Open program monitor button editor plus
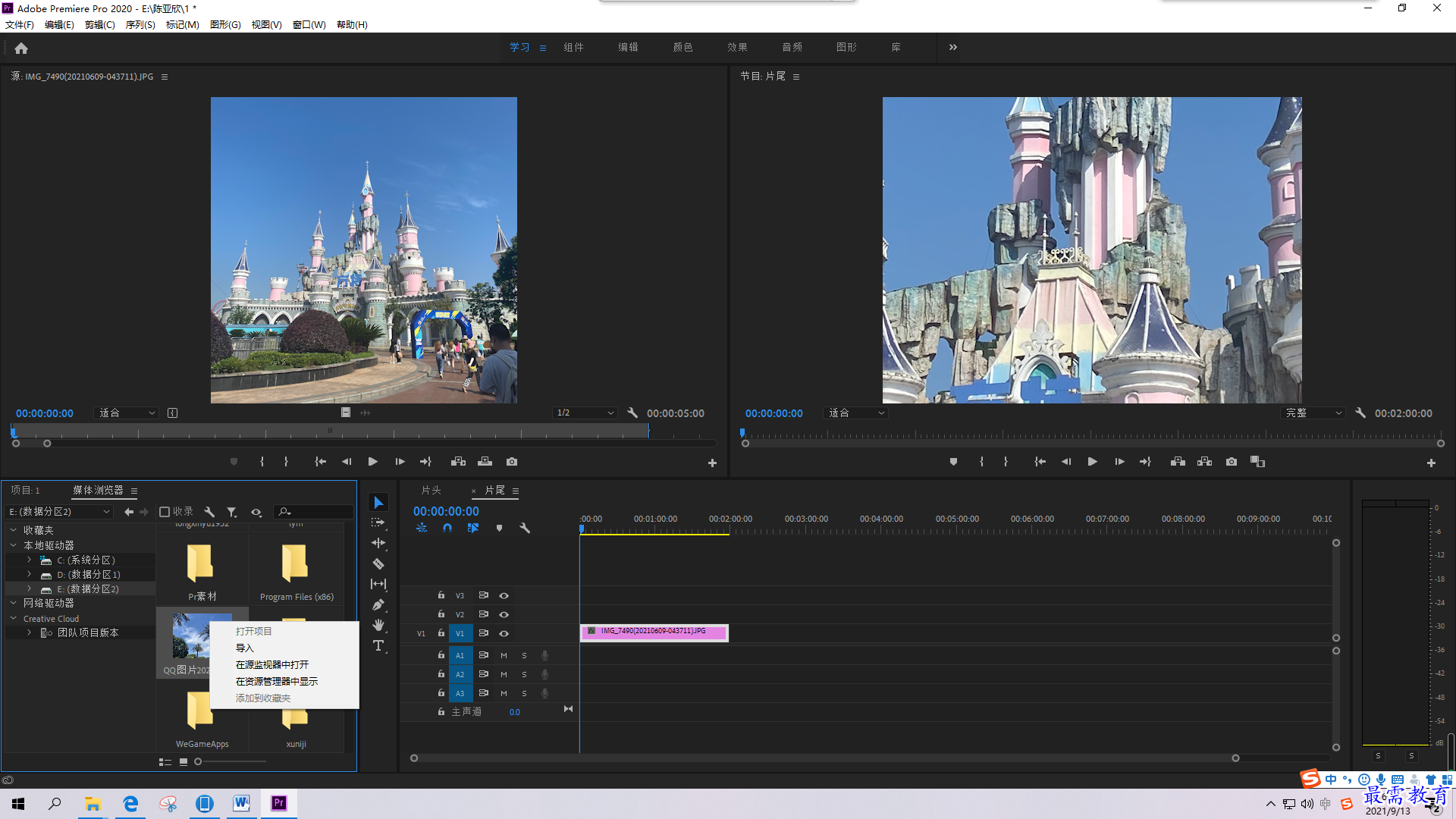 1431,463
